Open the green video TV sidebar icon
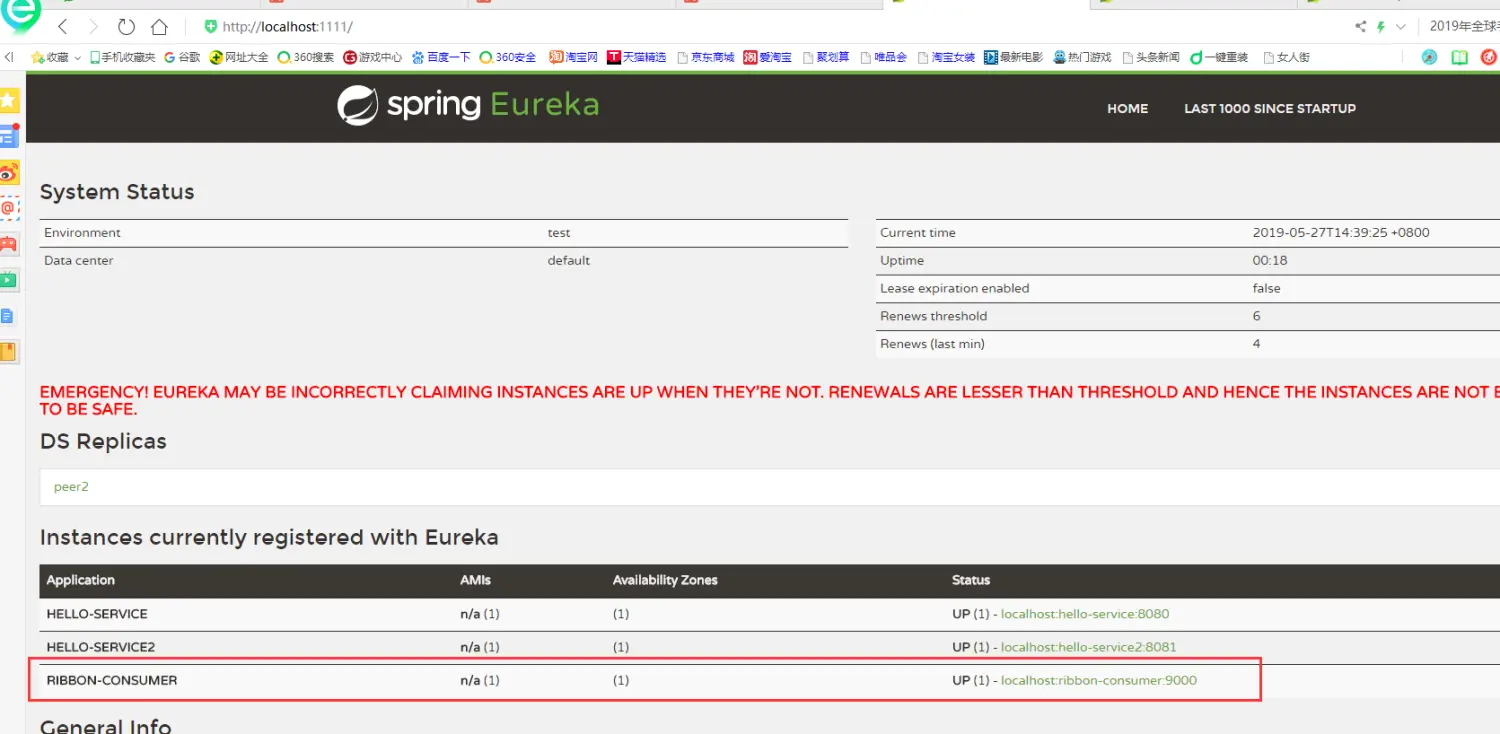Viewport: 1500px width, 734px height. click(x=9, y=280)
